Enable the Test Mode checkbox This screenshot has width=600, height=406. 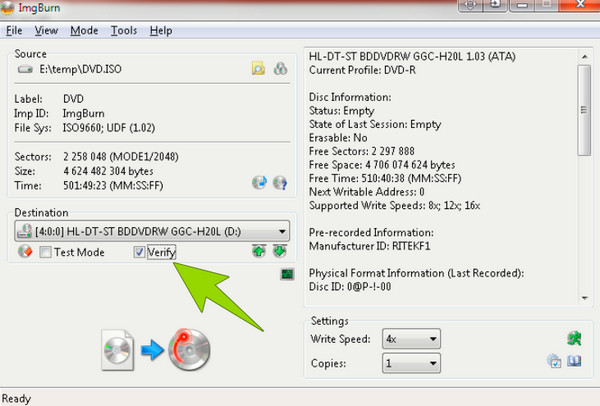coord(45,252)
